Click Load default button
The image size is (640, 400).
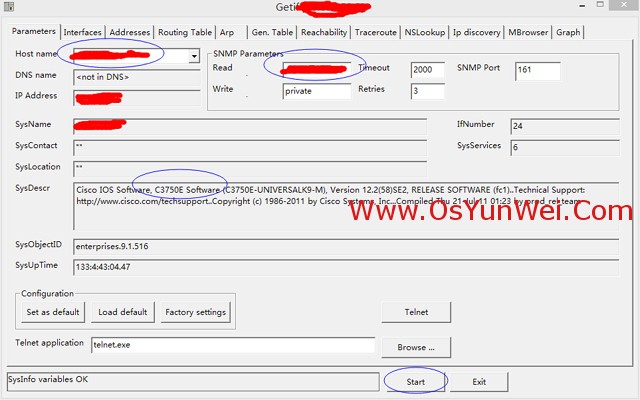click(123, 312)
